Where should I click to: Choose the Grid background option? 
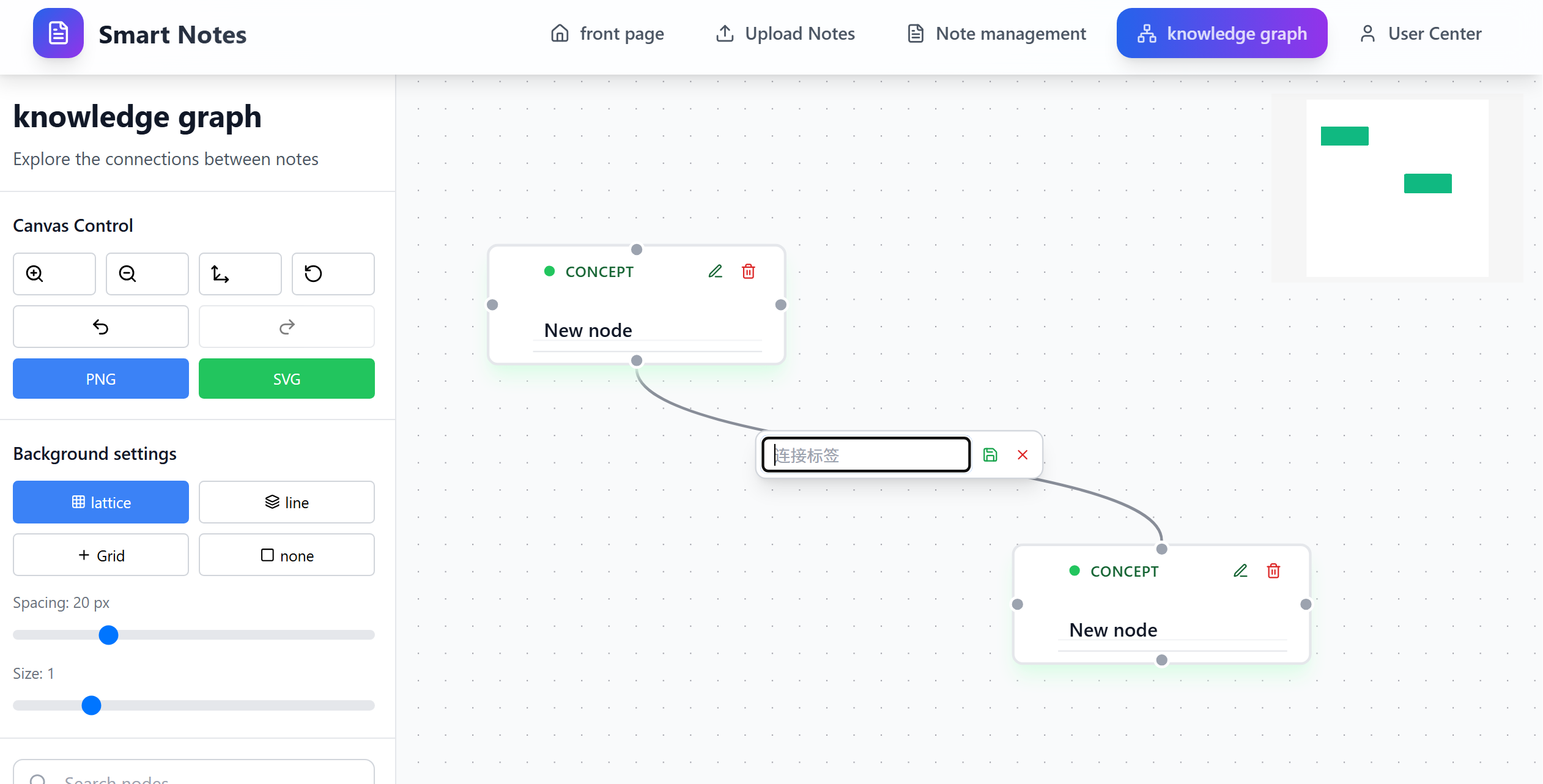click(x=101, y=555)
